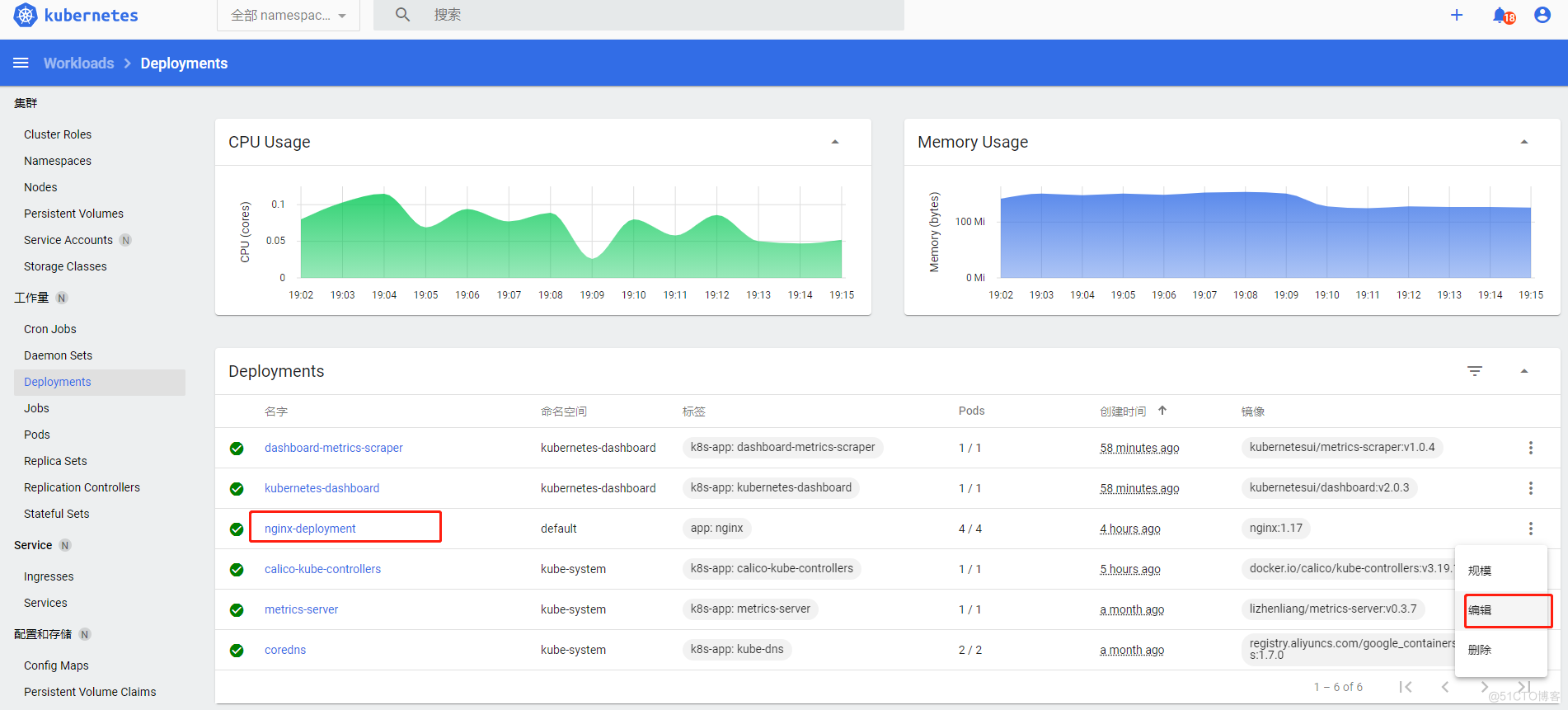
Task: Click the plus create resource icon
Action: pos(1457,15)
